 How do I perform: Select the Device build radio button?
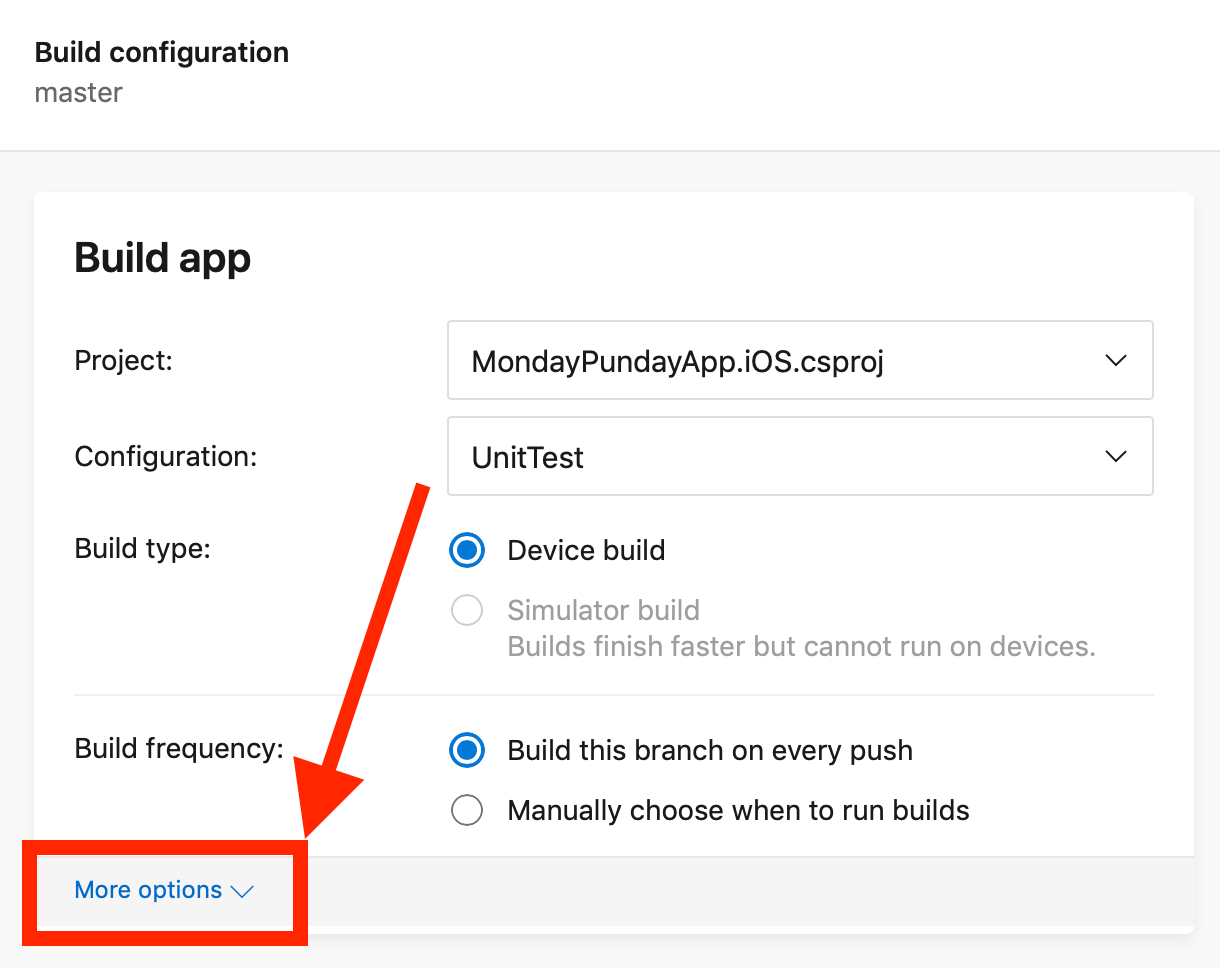[467, 550]
